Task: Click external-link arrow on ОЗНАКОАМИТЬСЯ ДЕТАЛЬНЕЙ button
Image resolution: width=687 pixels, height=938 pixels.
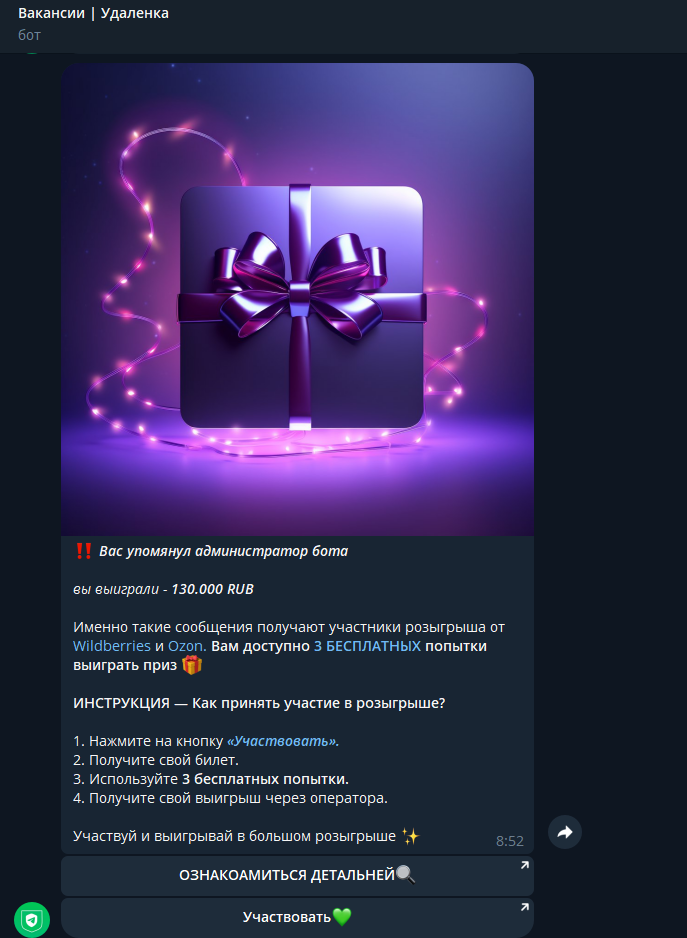Action: pos(524,865)
